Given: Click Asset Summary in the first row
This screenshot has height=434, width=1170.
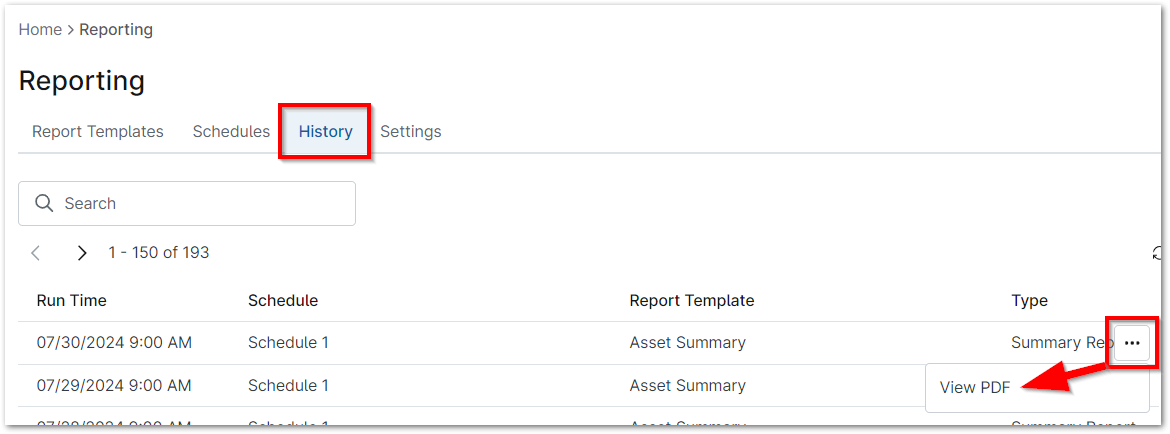Looking at the screenshot, I should click(687, 343).
